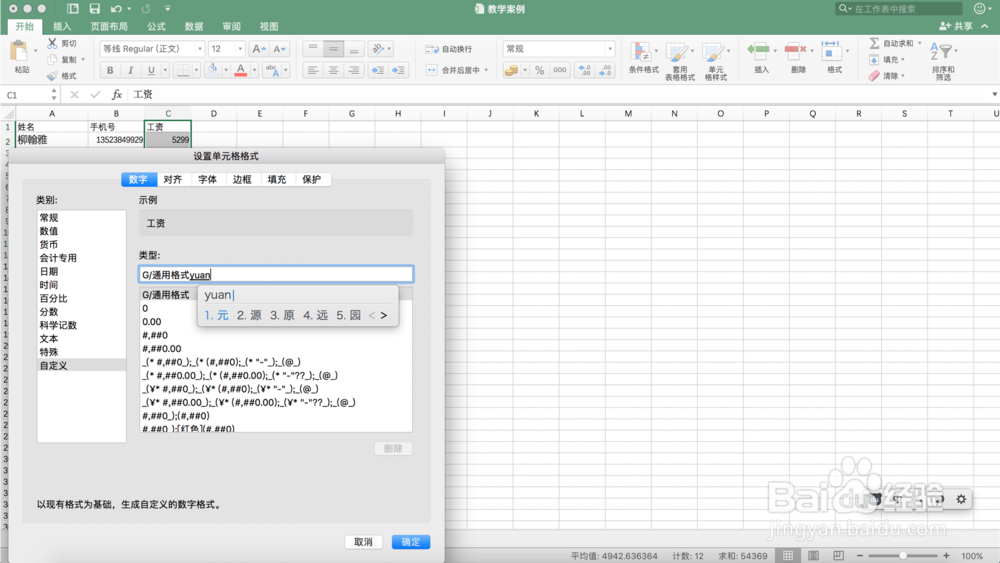This screenshot has width=1000, height=563.
Task: Click the 类型 format input field
Action: [x=276, y=274]
